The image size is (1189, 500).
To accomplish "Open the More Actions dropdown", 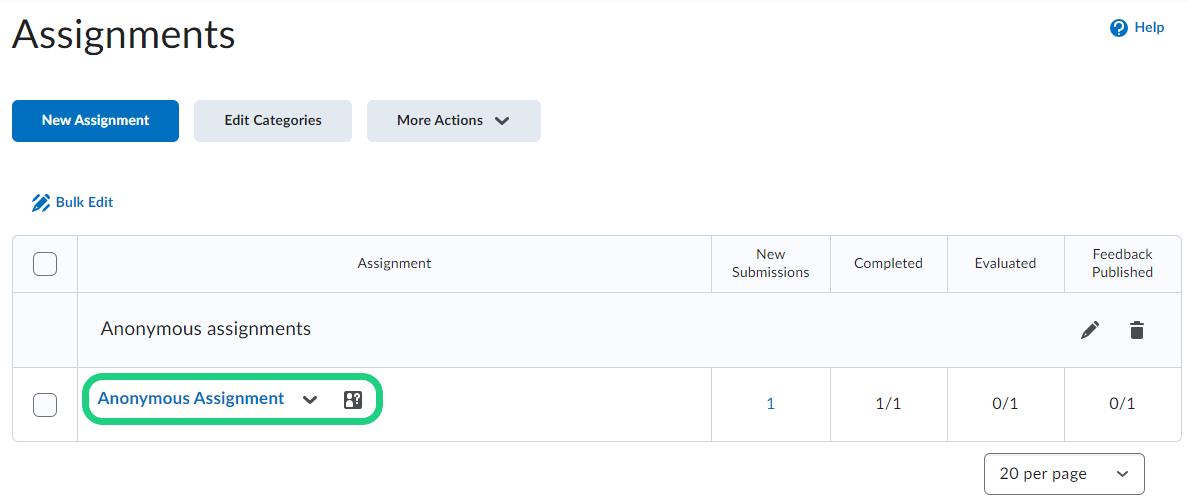I will [x=453, y=121].
